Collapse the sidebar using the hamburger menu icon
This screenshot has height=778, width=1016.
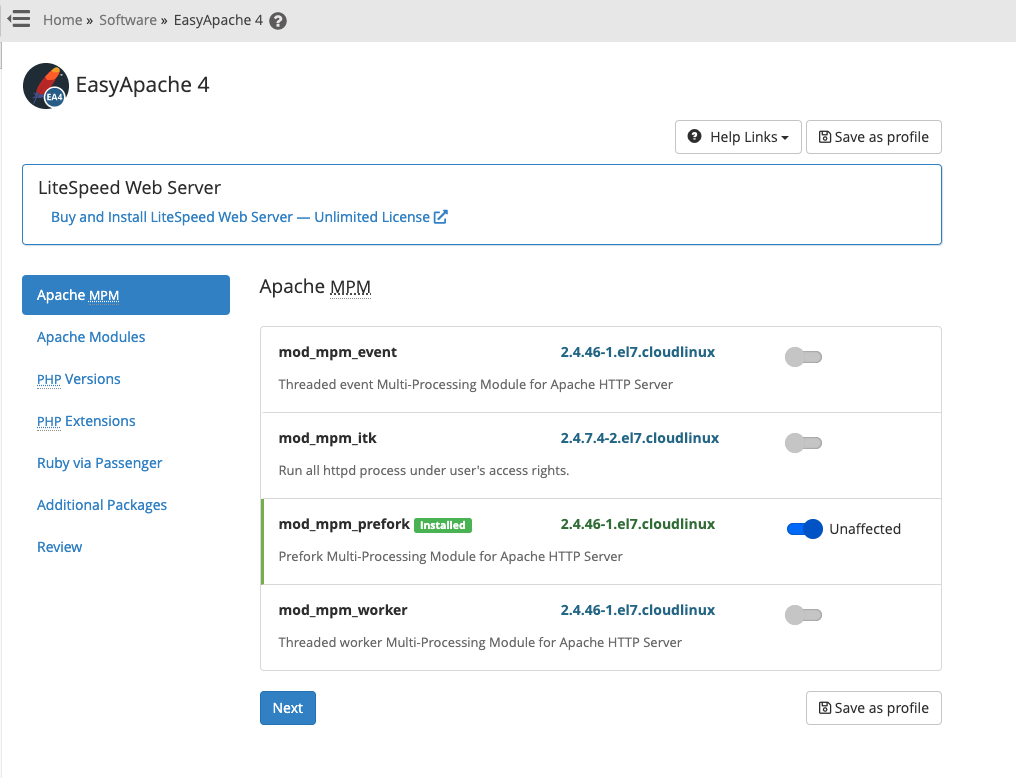point(19,19)
